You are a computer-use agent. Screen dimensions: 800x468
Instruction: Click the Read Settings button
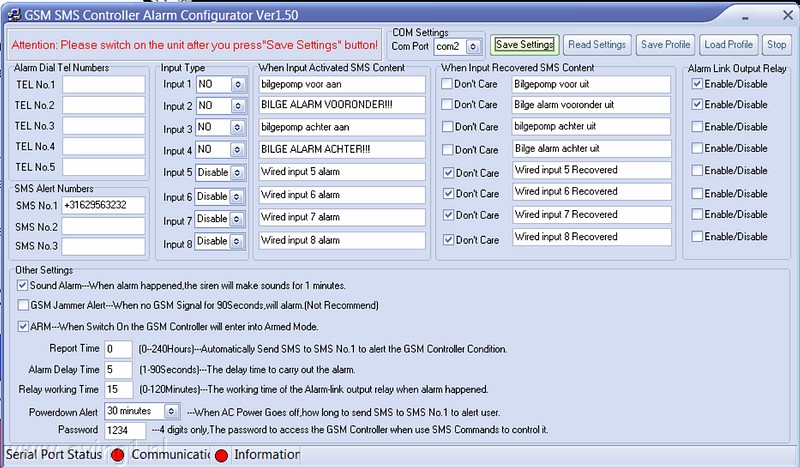coord(597,45)
